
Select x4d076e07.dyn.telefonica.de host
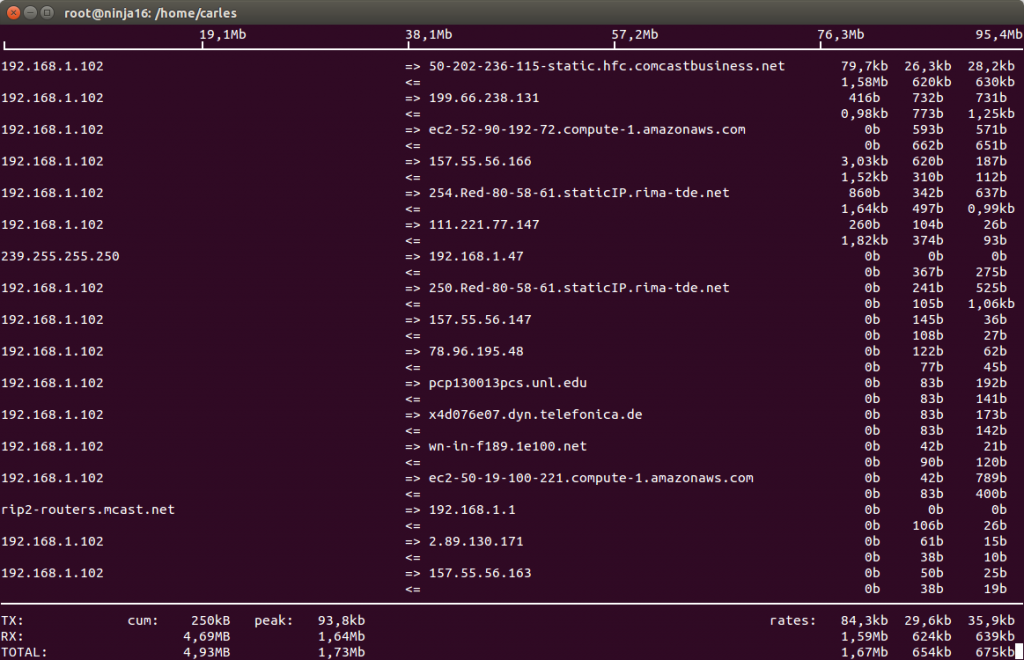tap(536, 415)
